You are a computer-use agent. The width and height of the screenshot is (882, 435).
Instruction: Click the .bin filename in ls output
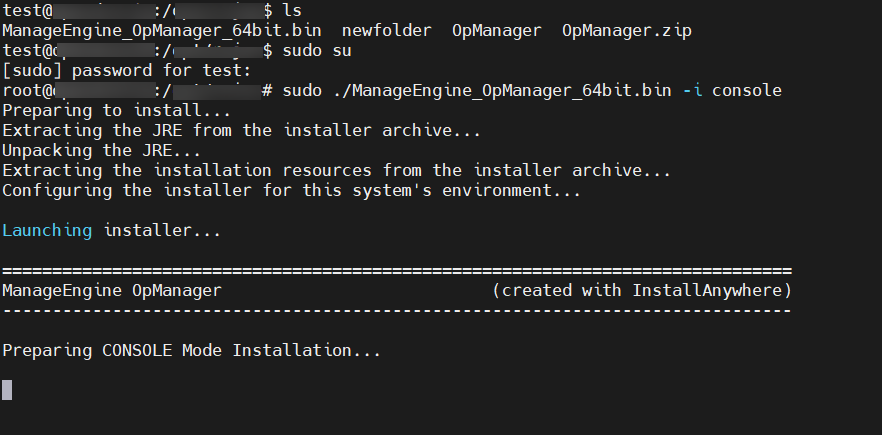(162, 30)
